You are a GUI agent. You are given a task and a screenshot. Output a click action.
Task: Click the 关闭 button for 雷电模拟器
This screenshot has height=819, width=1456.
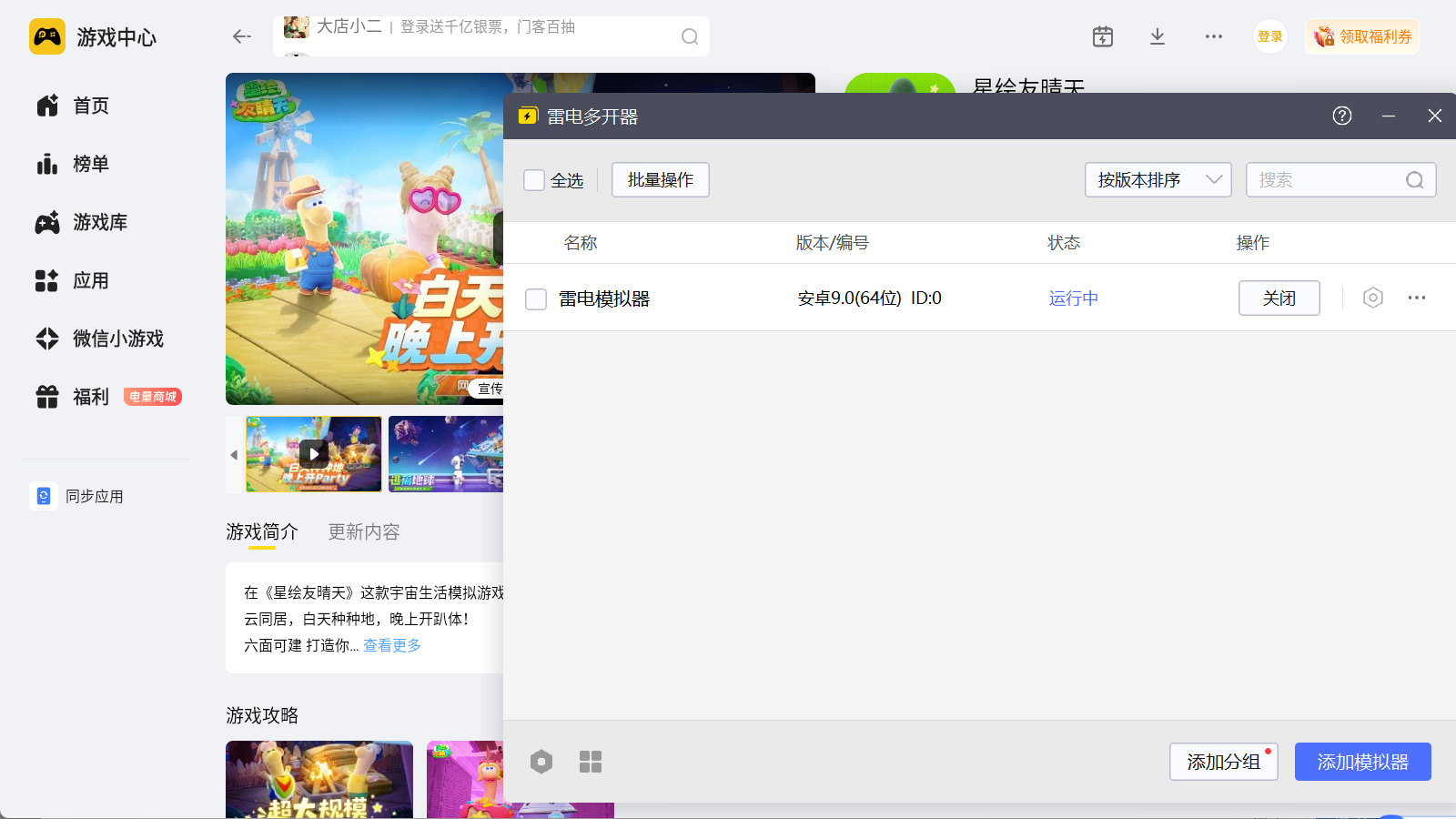click(1279, 298)
